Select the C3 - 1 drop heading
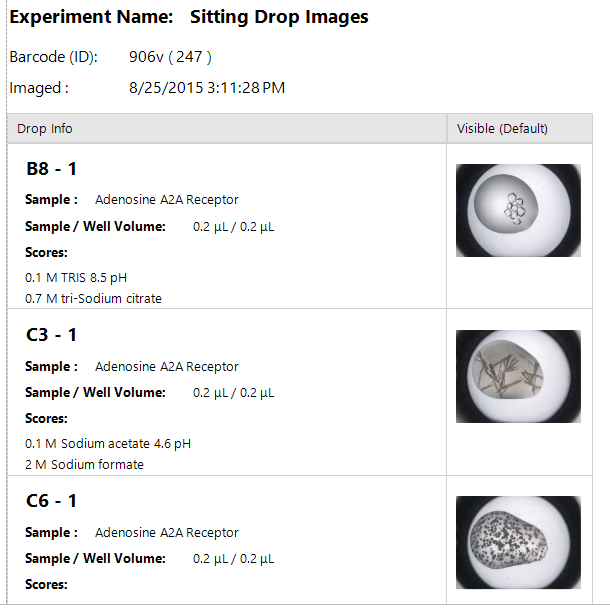The width and height of the screenshot is (610, 609). click(x=51, y=335)
